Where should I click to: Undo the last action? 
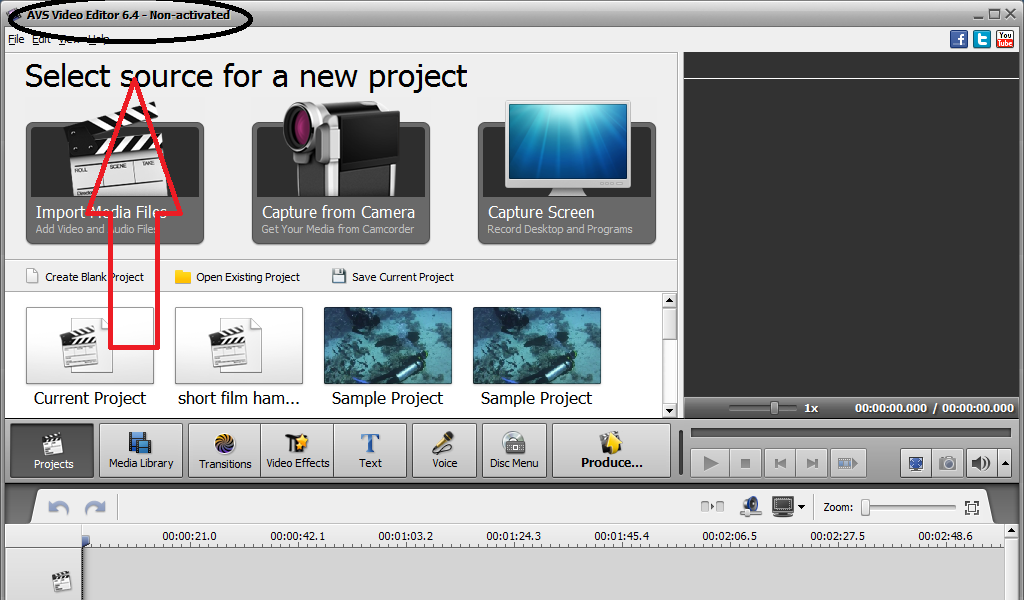58,507
